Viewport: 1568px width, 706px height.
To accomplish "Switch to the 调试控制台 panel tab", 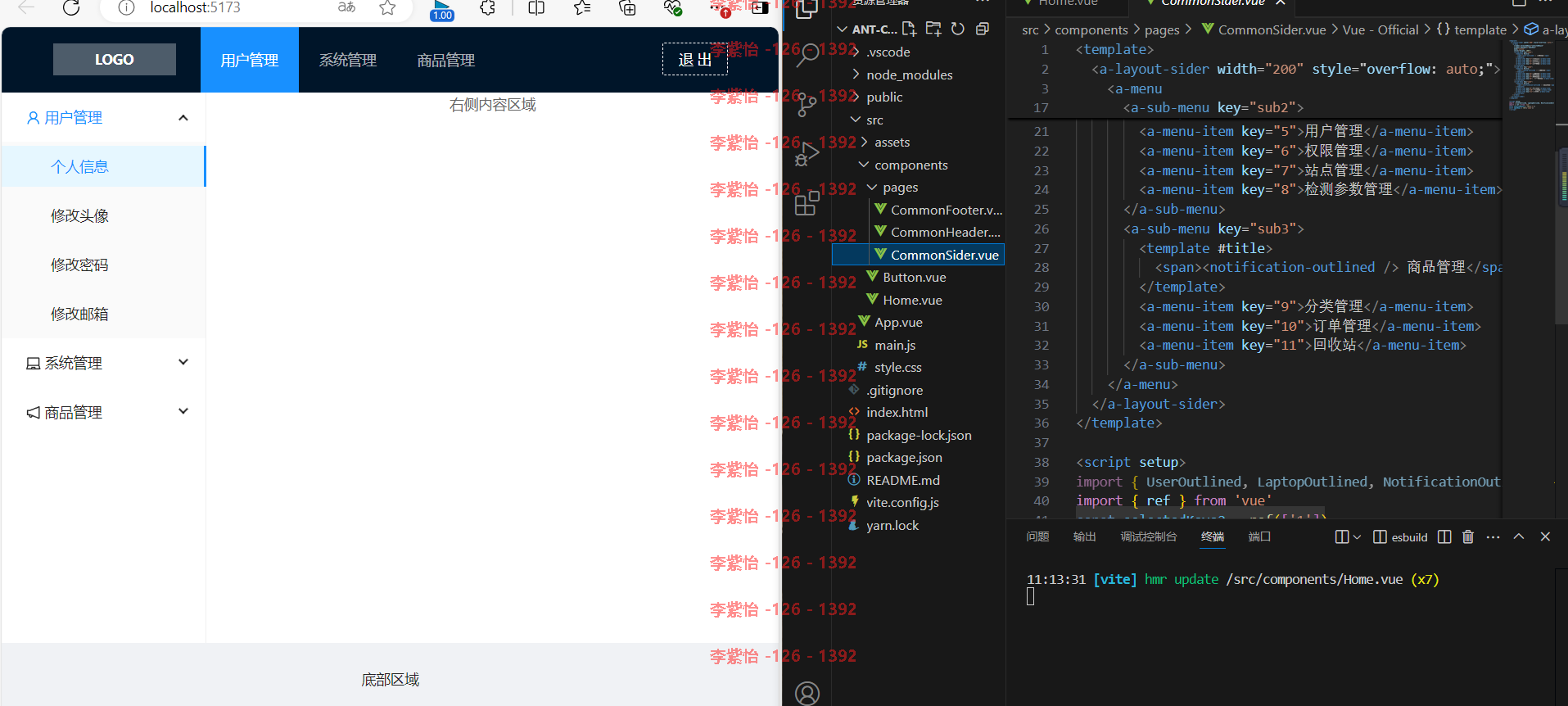I will point(1148,536).
